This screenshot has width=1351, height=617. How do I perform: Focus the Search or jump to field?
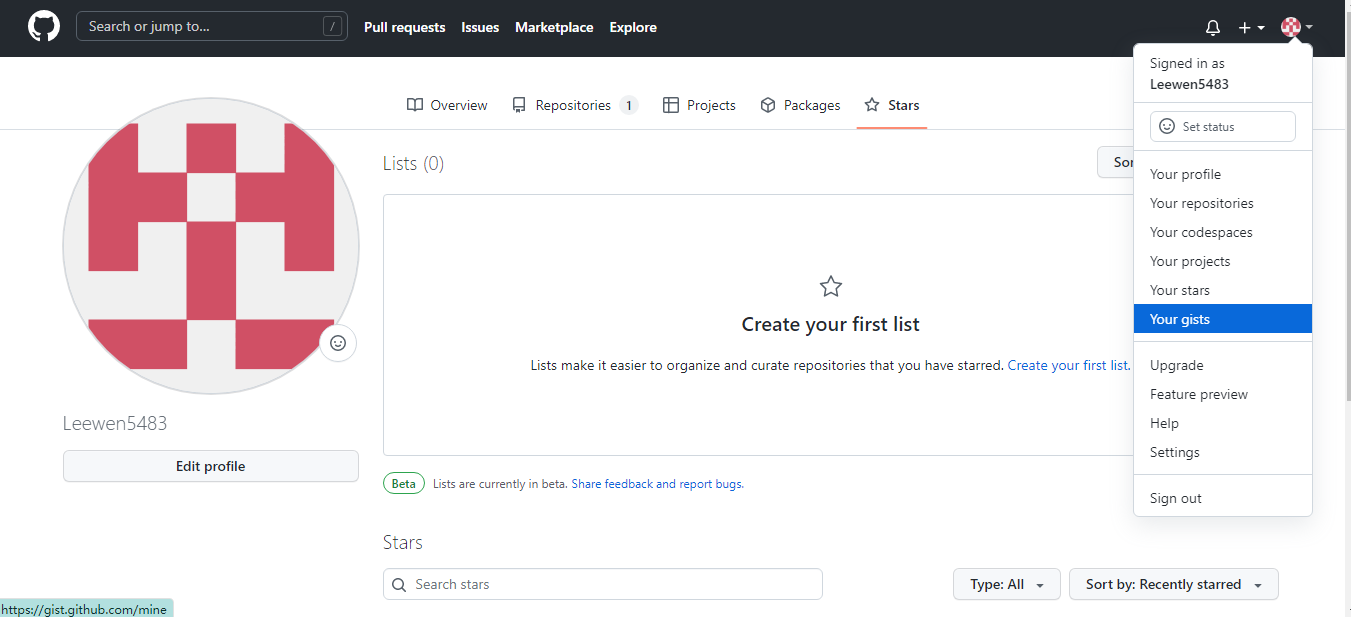212,27
